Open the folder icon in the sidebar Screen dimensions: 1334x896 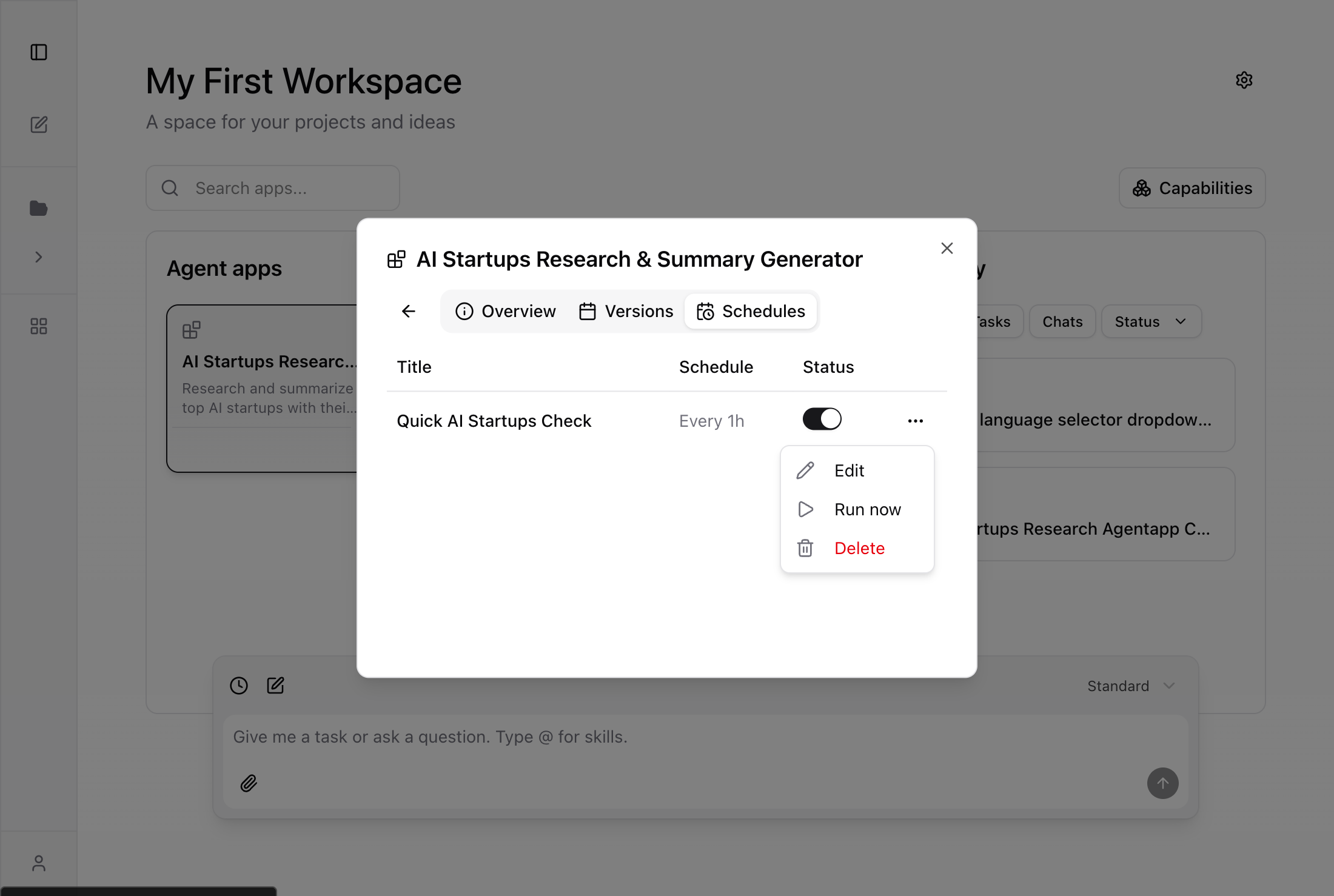[39, 208]
